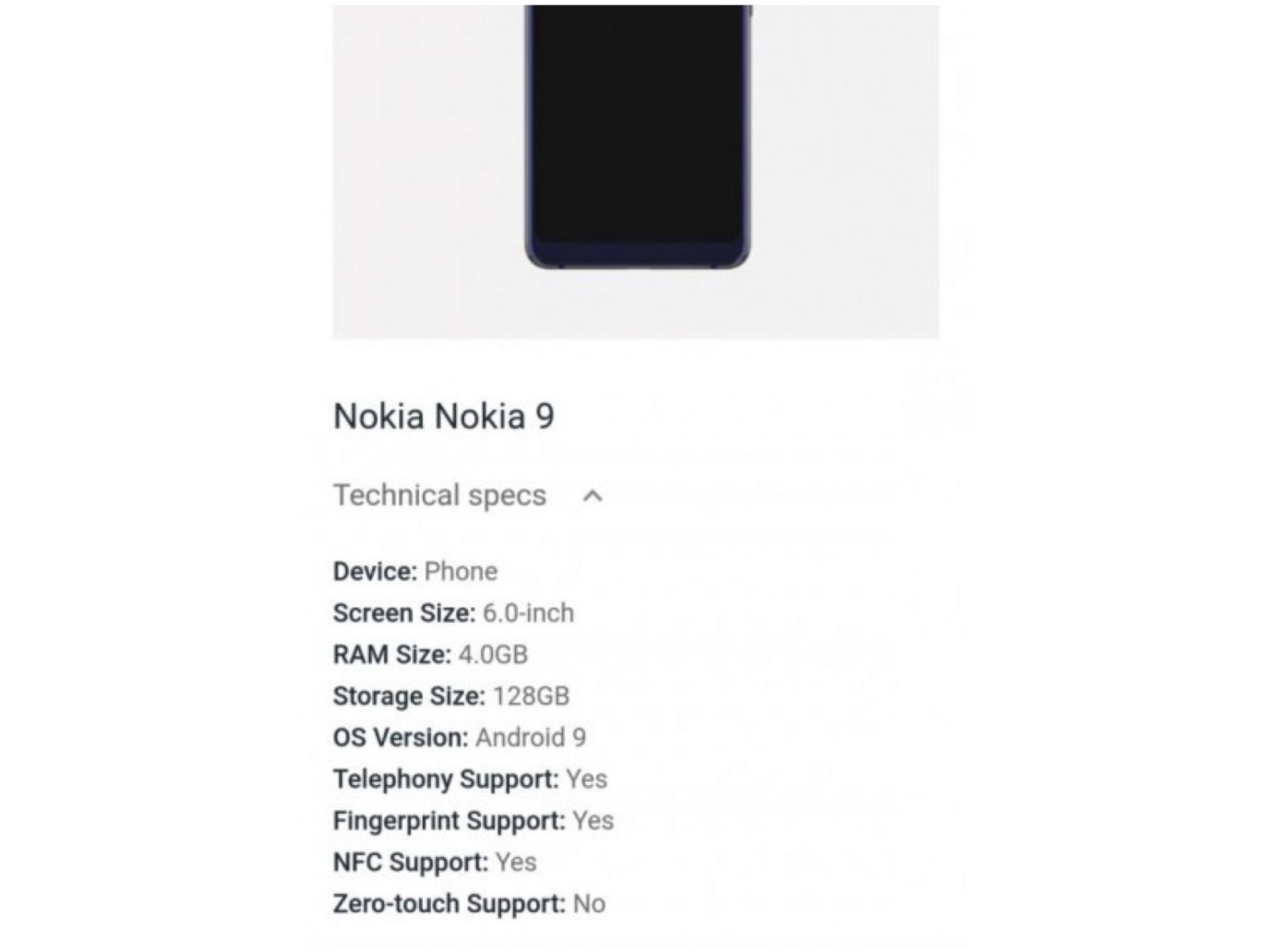Click the Screen Size 6.0-inch line
The image size is (1270, 952).
point(453,613)
